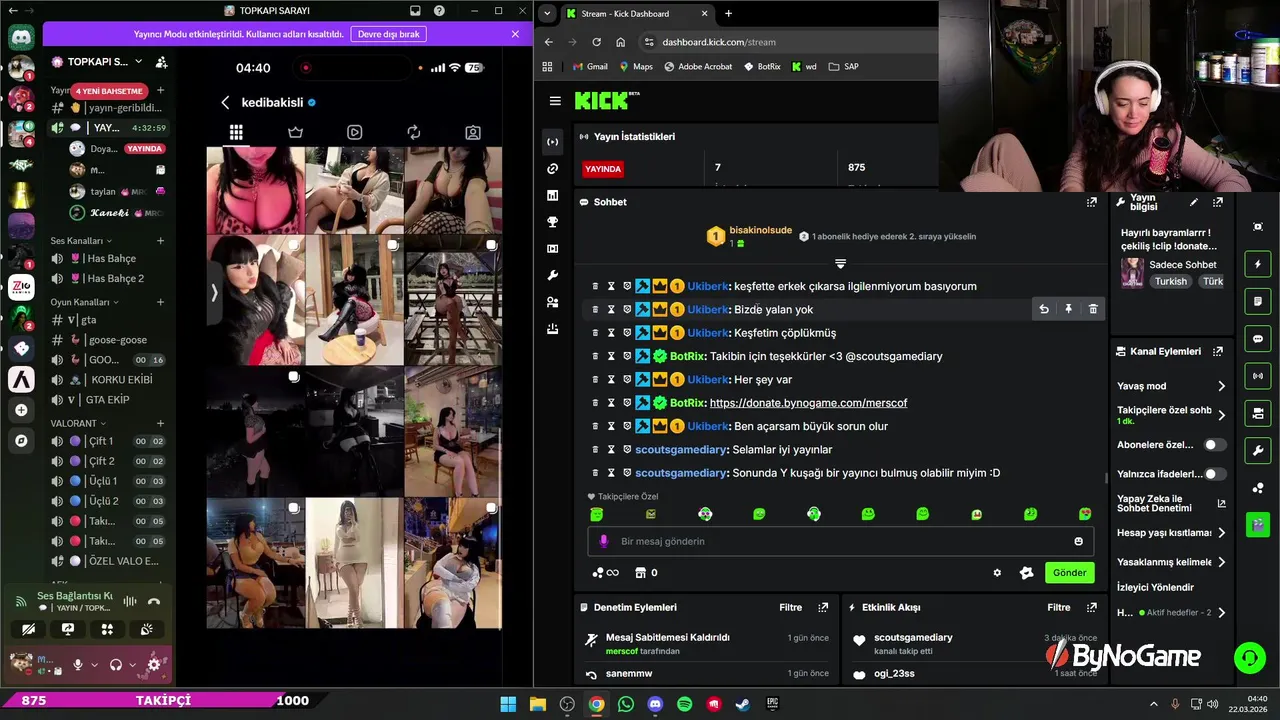Image resolution: width=1280 pixels, height=720 pixels.
Task: Jump to the '4 YENİ BAHSETME' mentions
Action: tap(109, 91)
